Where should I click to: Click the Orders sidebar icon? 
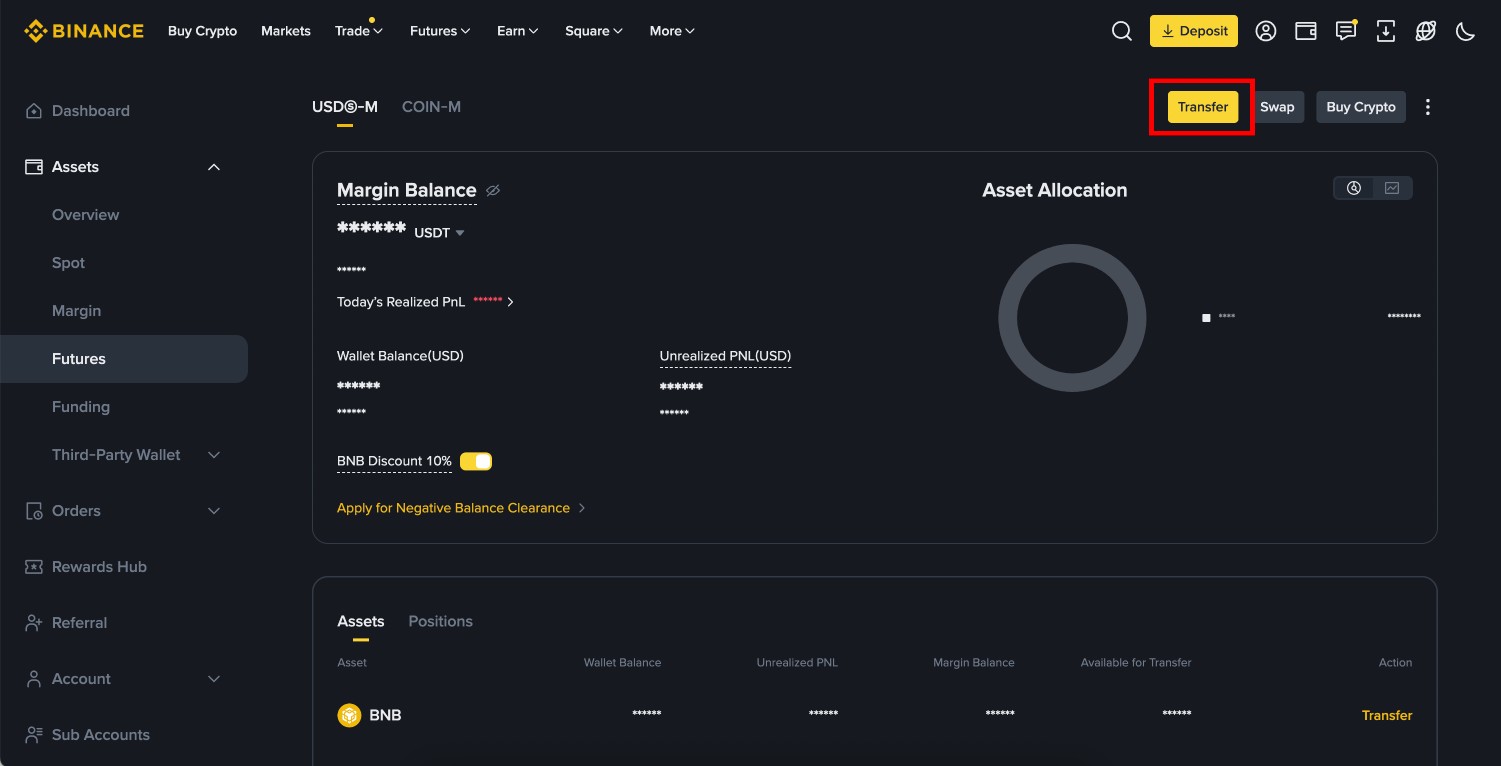pyautogui.click(x=34, y=511)
